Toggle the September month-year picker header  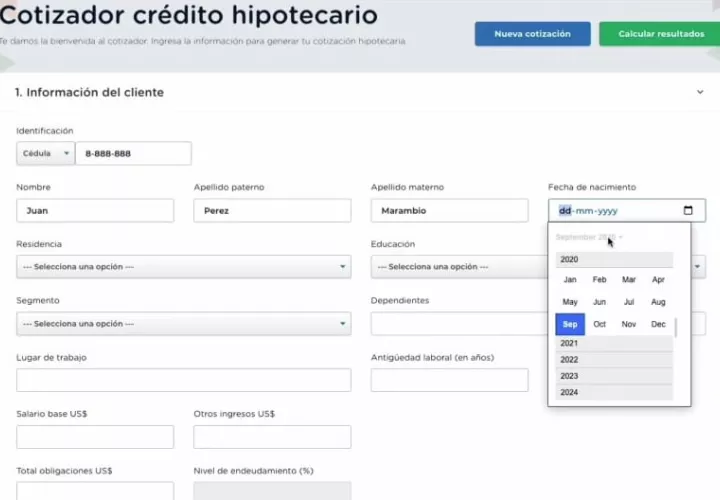pos(589,237)
